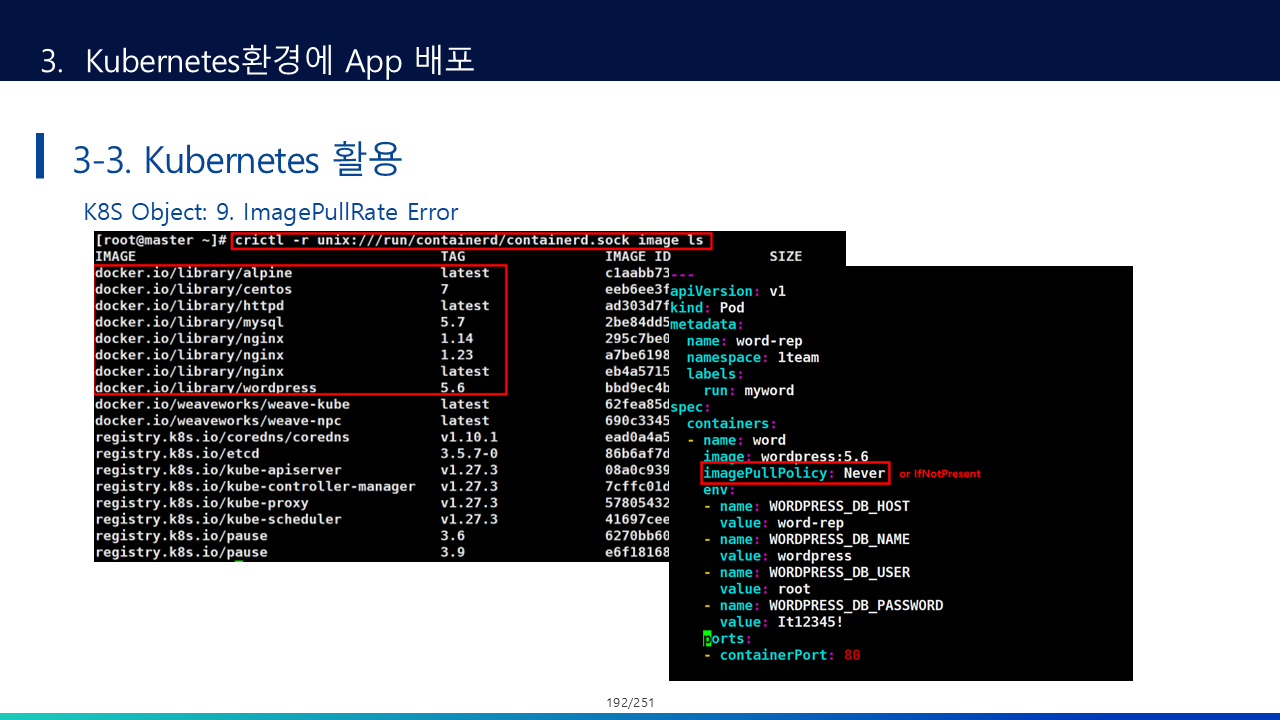Screen dimensions: 1280x720
Task: Click the YAML line "apiVersion: v1"
Action: click(x=728, y=291)
